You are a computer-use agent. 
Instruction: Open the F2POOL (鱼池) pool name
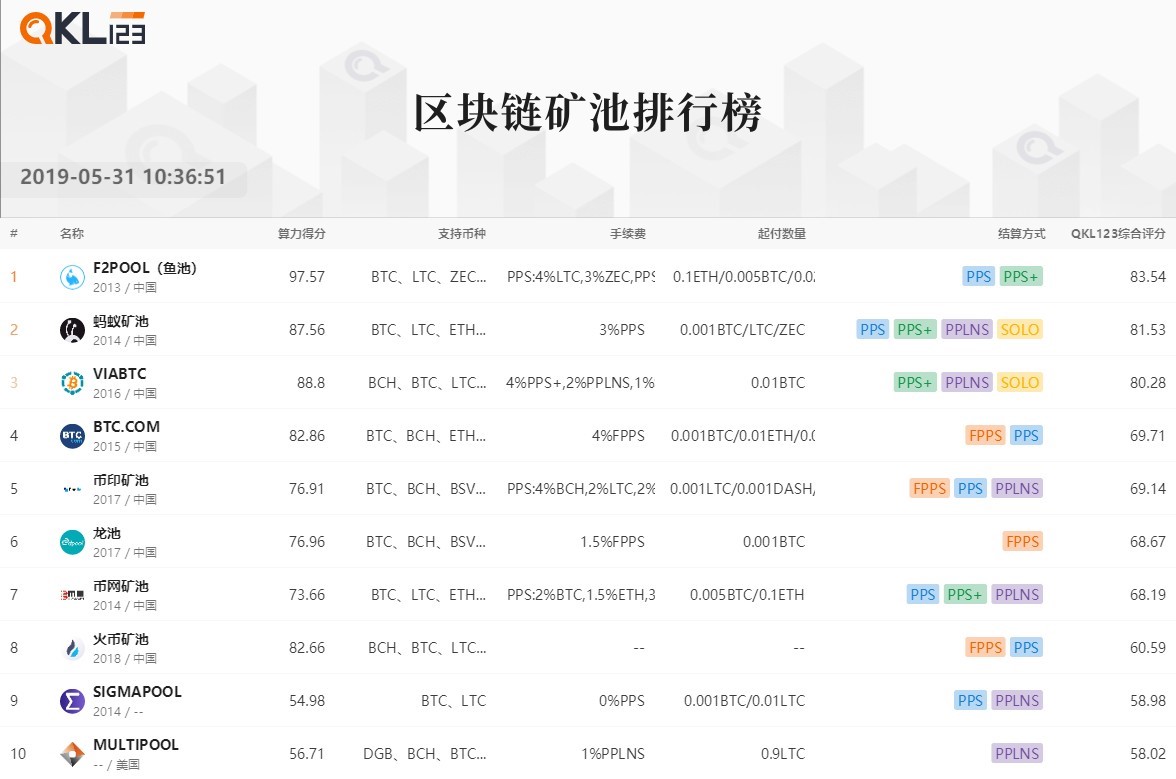(x=145, y=268)
